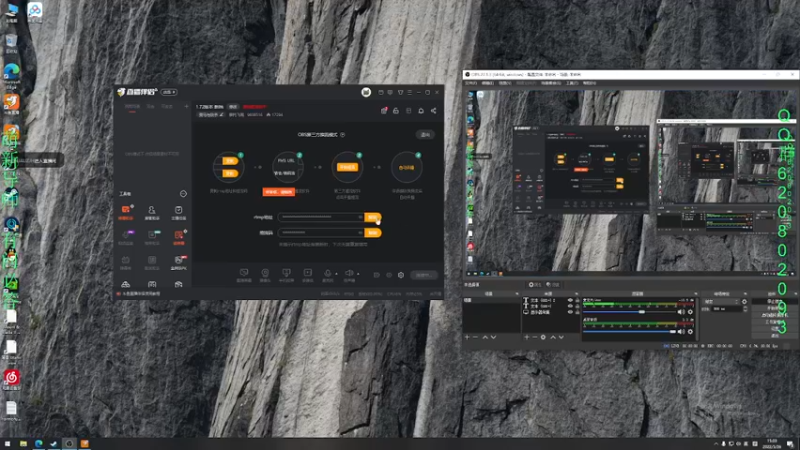Add a new scene in OBS with plus

click(x=467, y=337)
